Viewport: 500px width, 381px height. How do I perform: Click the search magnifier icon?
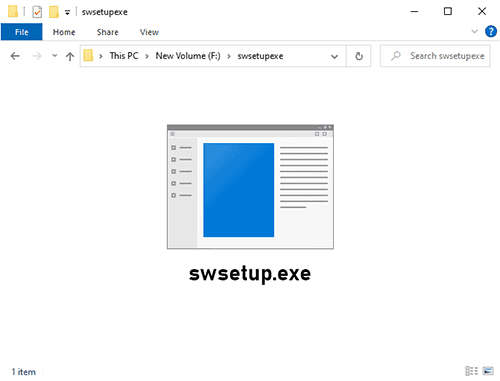coord(396,56)
